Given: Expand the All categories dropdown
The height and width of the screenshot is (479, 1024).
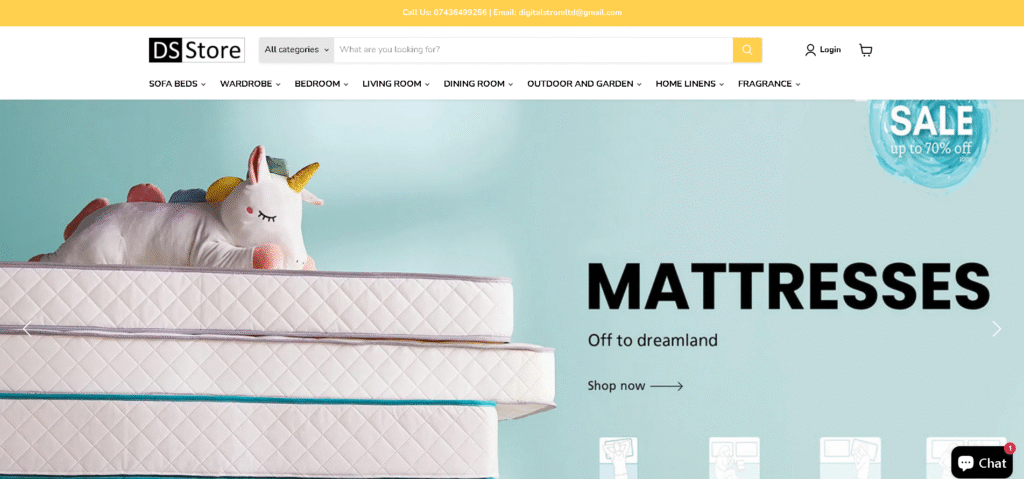Looking at the screenshot, I should [296, 50].
